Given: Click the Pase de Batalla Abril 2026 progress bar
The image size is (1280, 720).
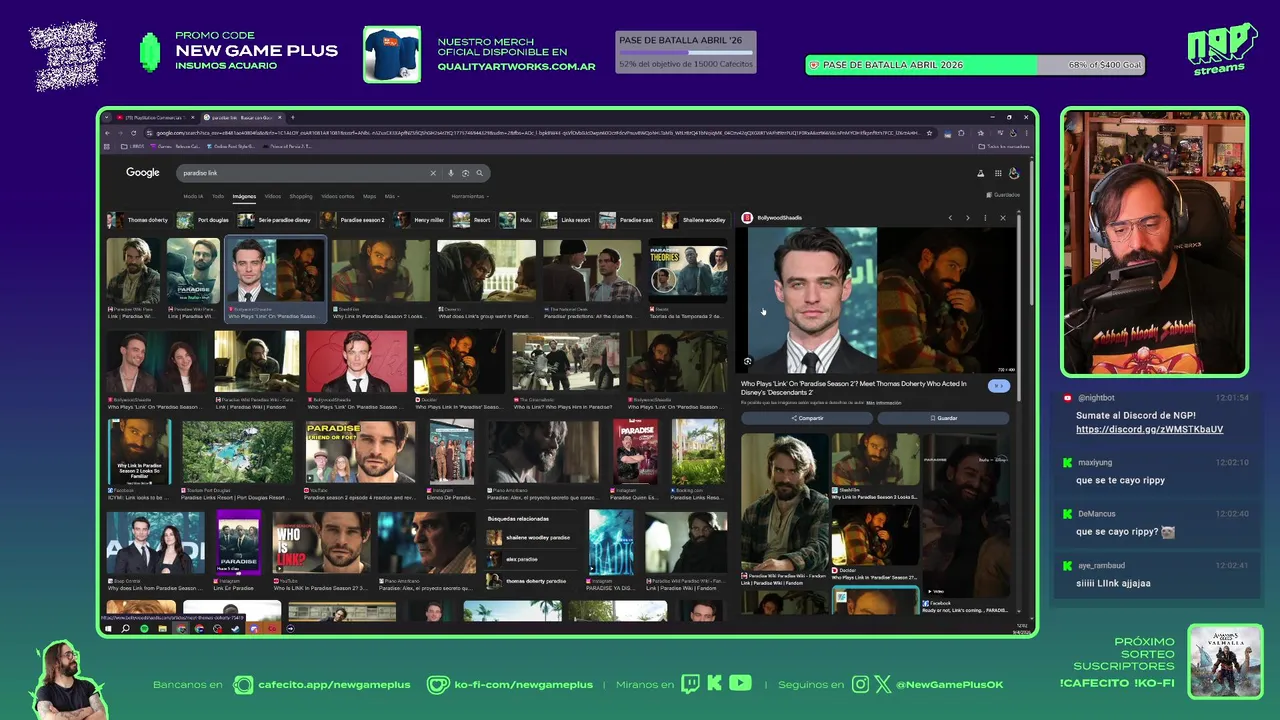Looking at the screenshot, I should tap(975, 65).
